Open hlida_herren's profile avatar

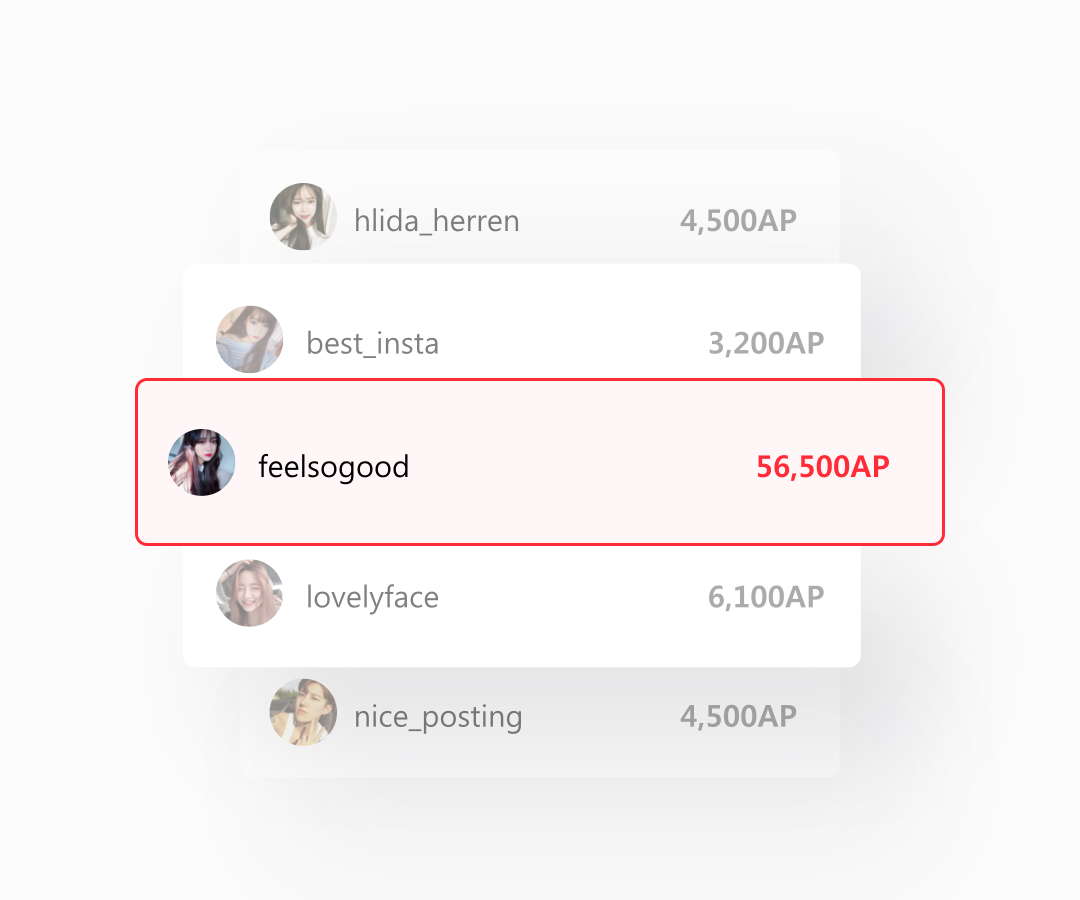(303, 216)
